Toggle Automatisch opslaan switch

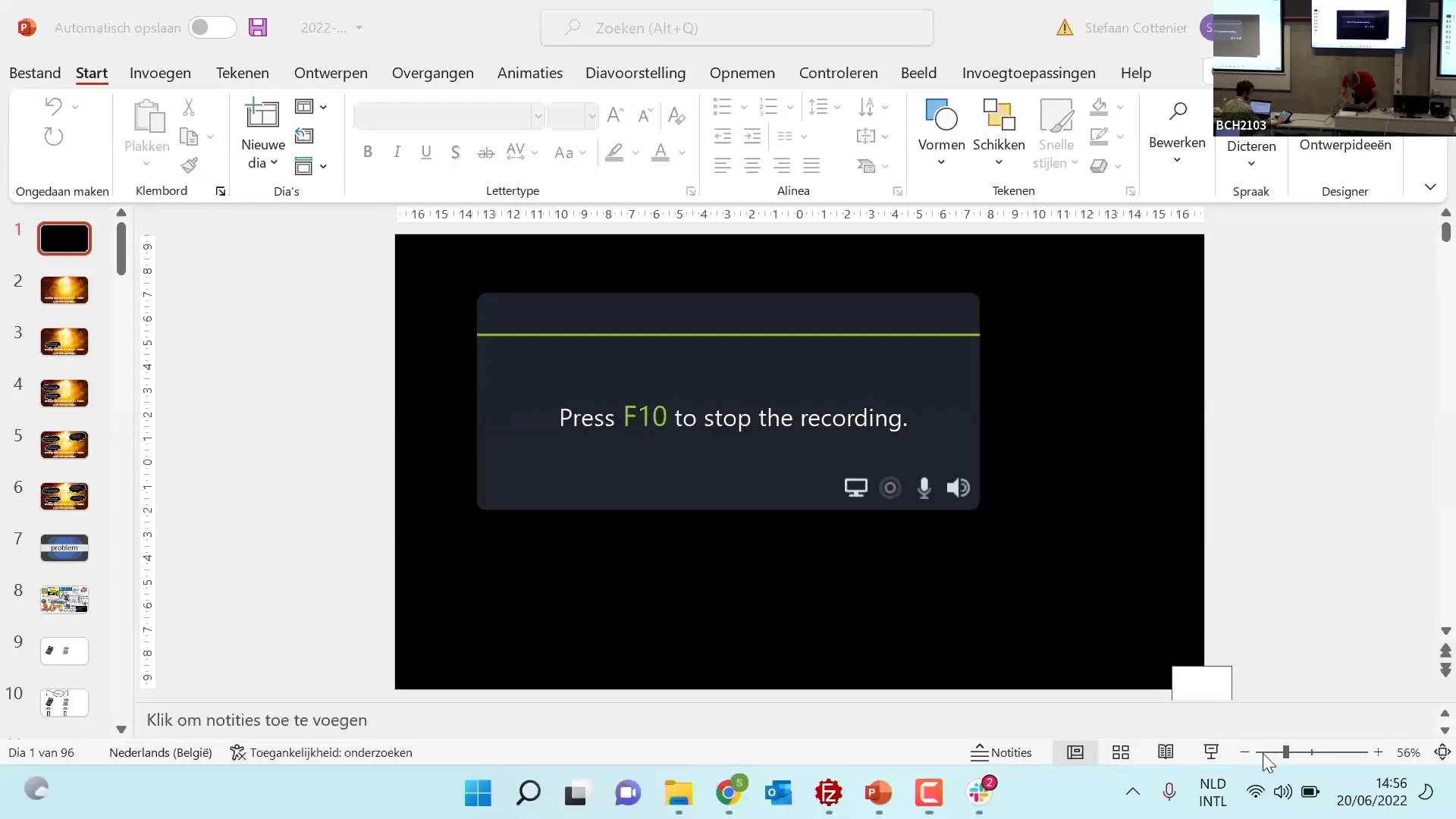point(212,28)
